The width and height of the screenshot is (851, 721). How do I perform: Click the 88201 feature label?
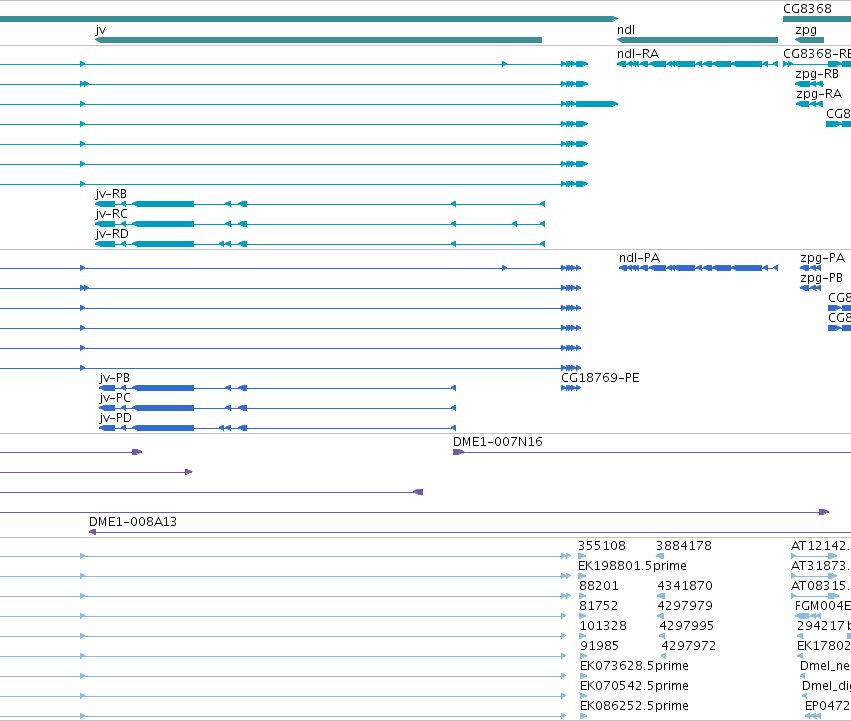599,586
